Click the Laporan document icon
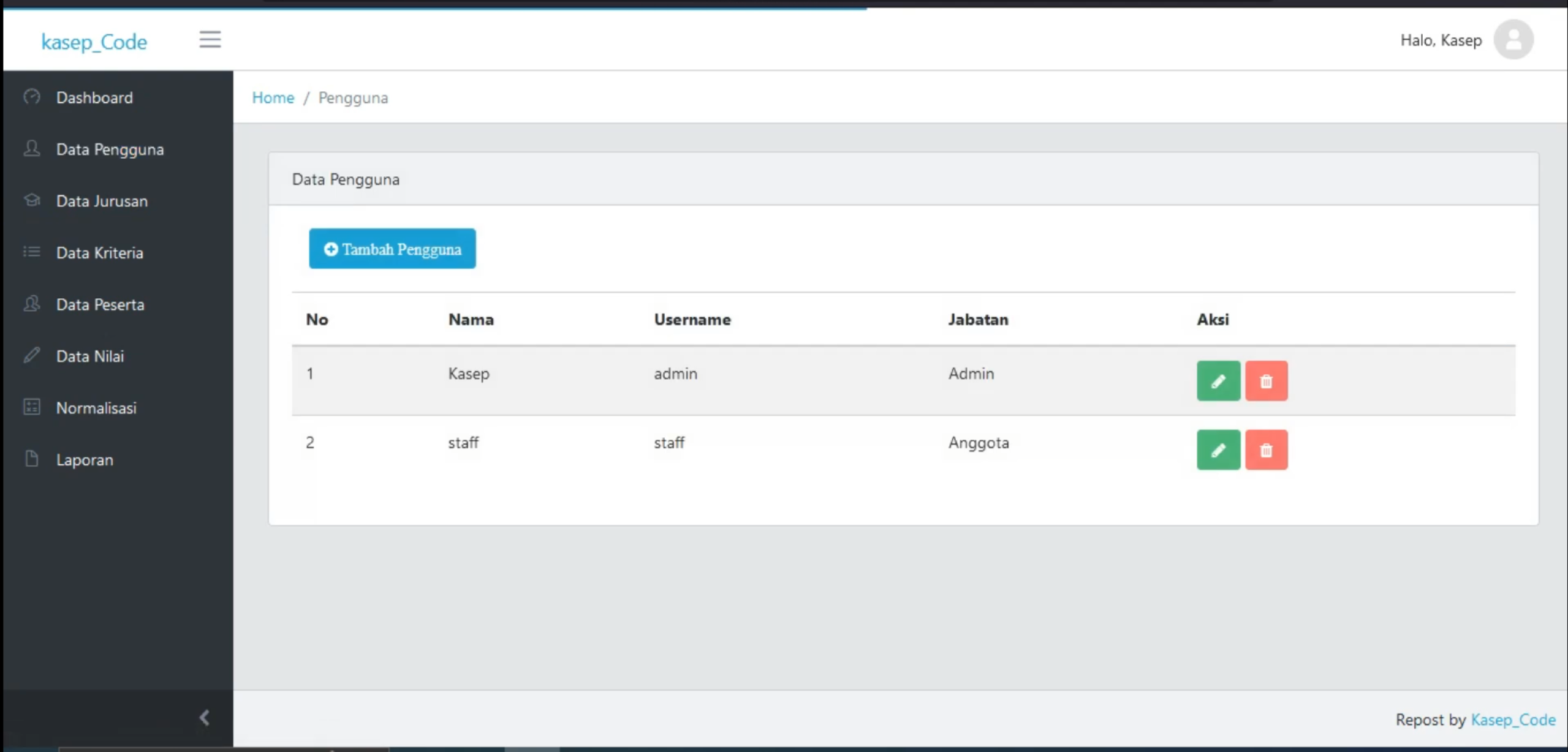1568x752 pixels. 32,459
